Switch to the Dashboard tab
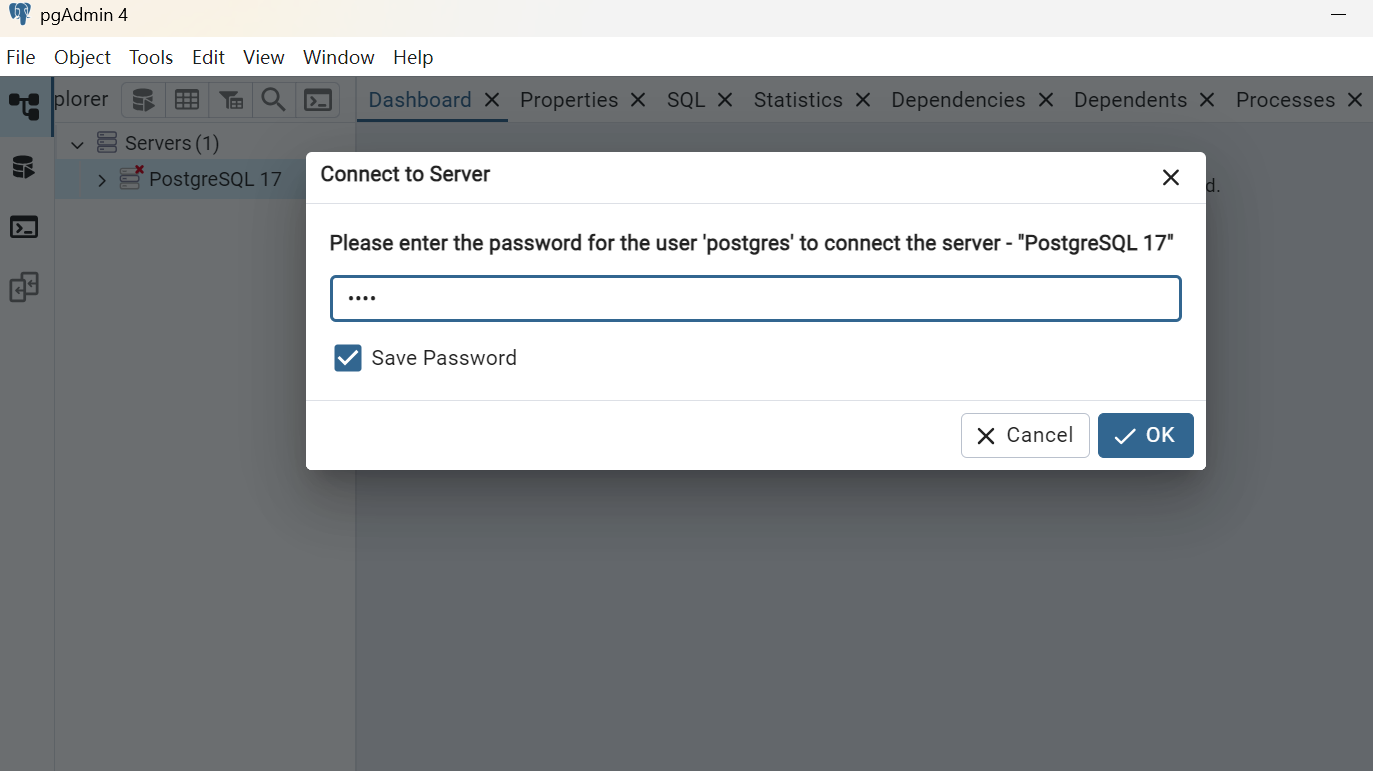This screenshot has height=771, width=1373. click(x=420, y=100)
